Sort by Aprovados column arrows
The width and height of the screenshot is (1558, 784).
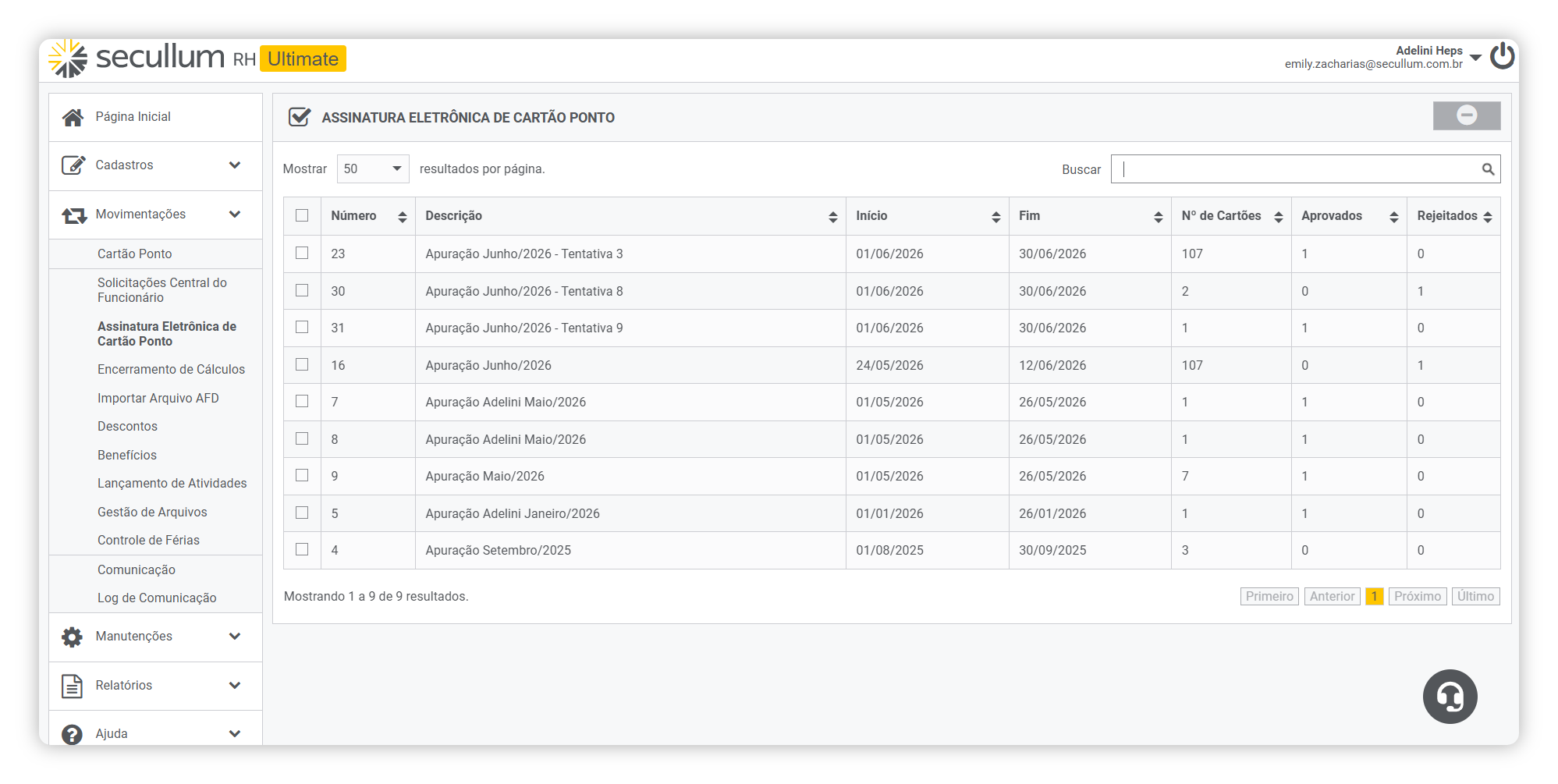(x=1394, y=217)
